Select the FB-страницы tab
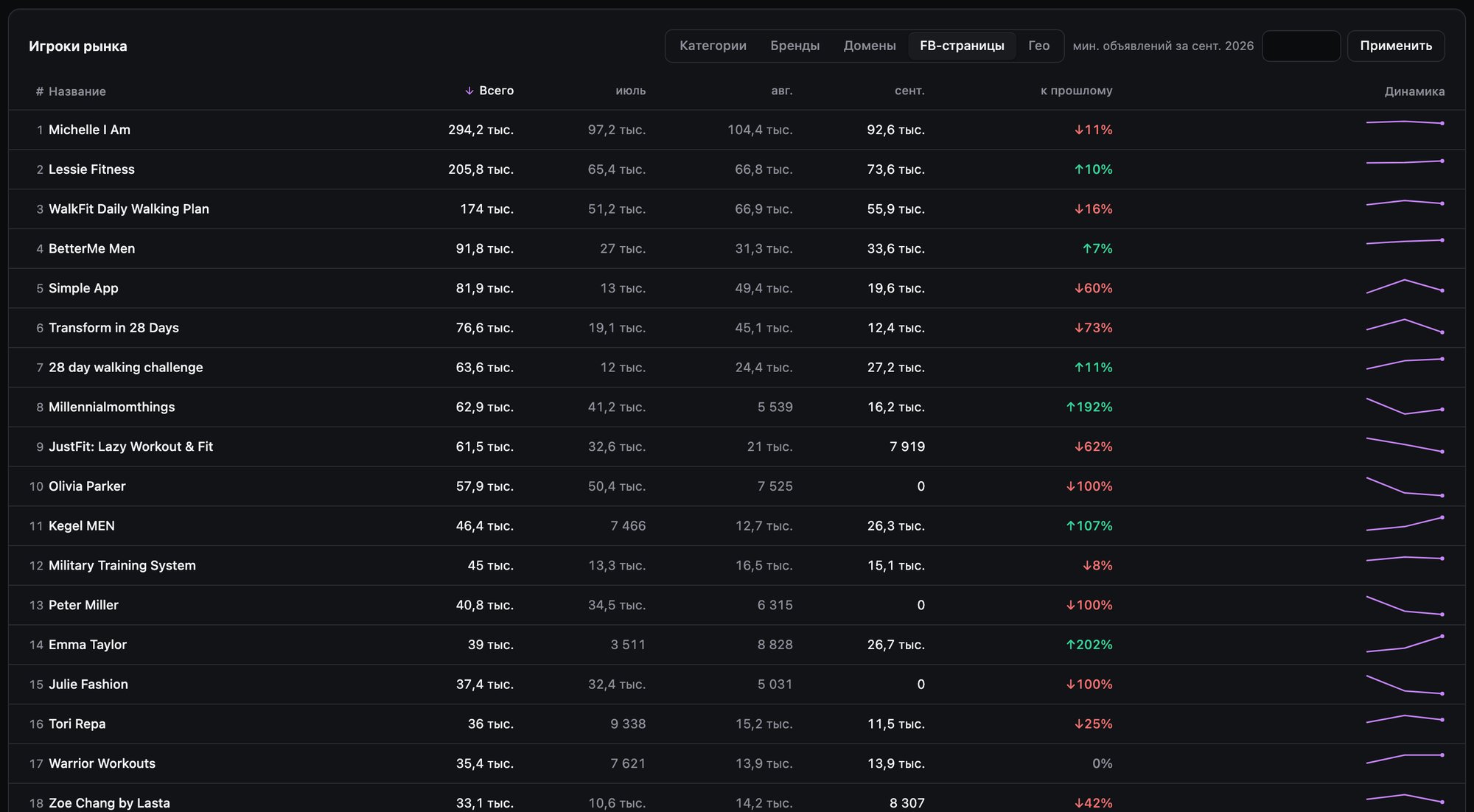The height and width of the screenshot is (812, 1474). tap(962, 46)
